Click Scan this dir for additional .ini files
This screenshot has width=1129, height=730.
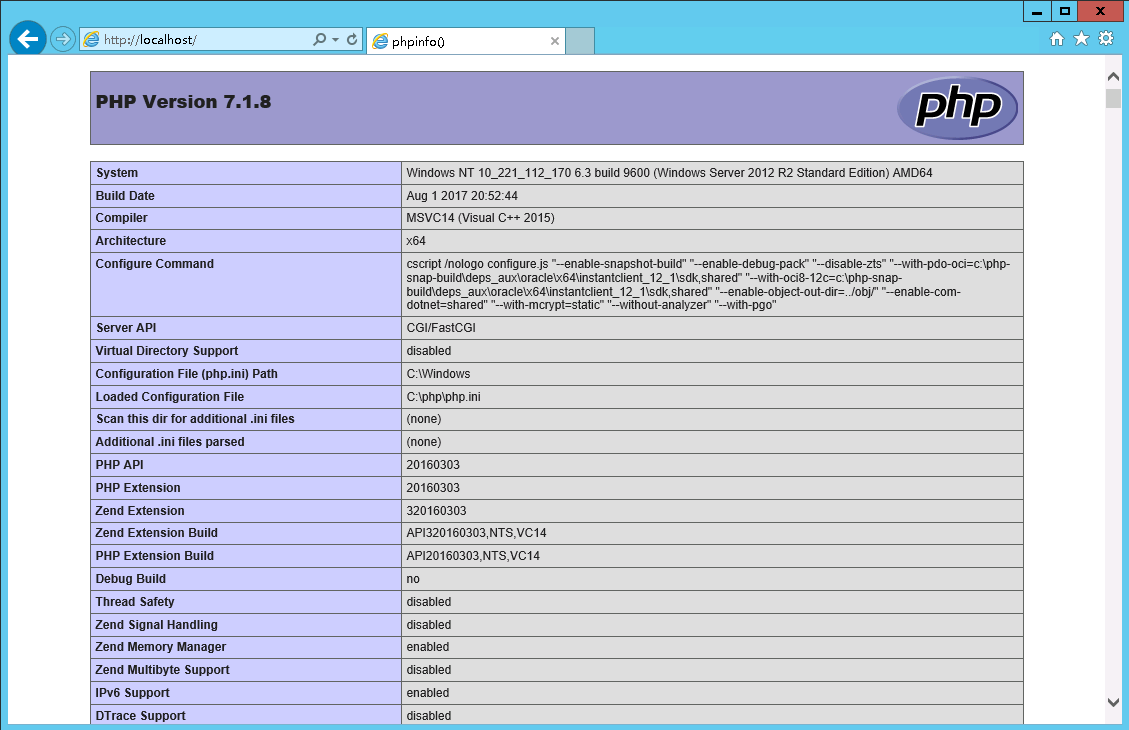pyautogui.click(x=195, y=418)
